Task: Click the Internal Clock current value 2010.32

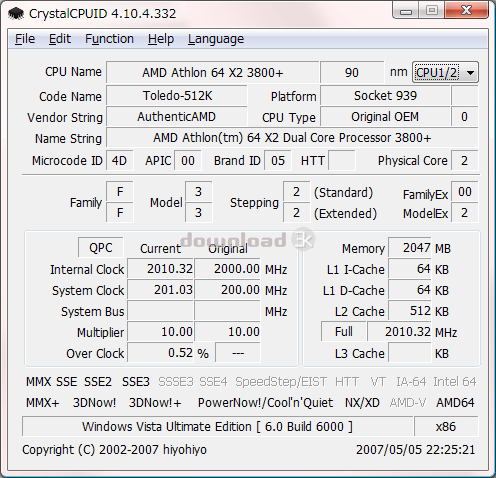Action: [x=160, y=269]
